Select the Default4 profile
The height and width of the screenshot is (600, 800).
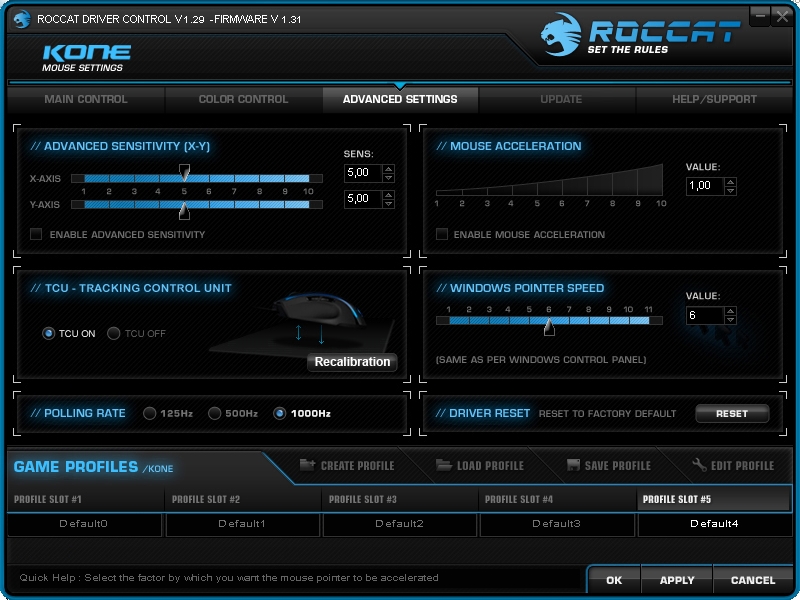(x=714, y=524)
